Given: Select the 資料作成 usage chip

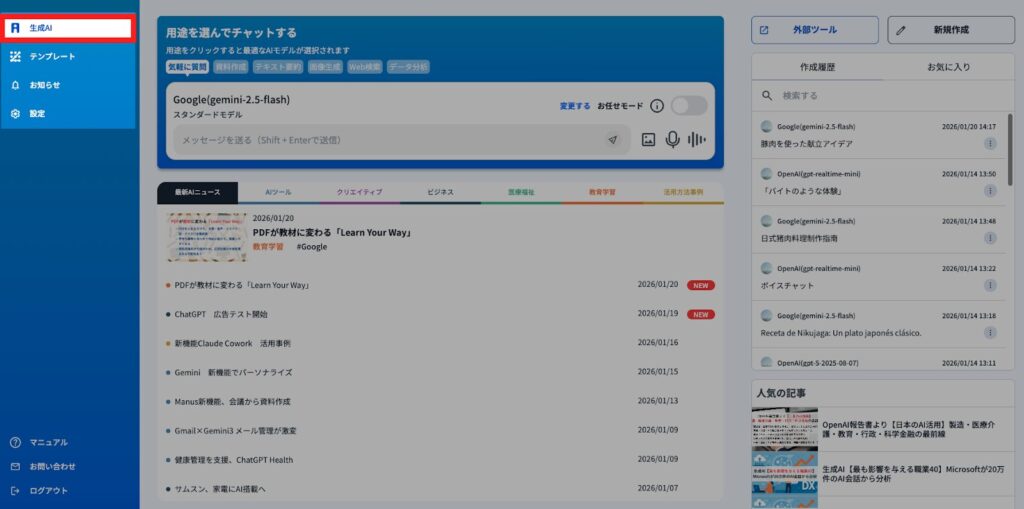Looking at the screenshot, I should [x=230, y=67].
